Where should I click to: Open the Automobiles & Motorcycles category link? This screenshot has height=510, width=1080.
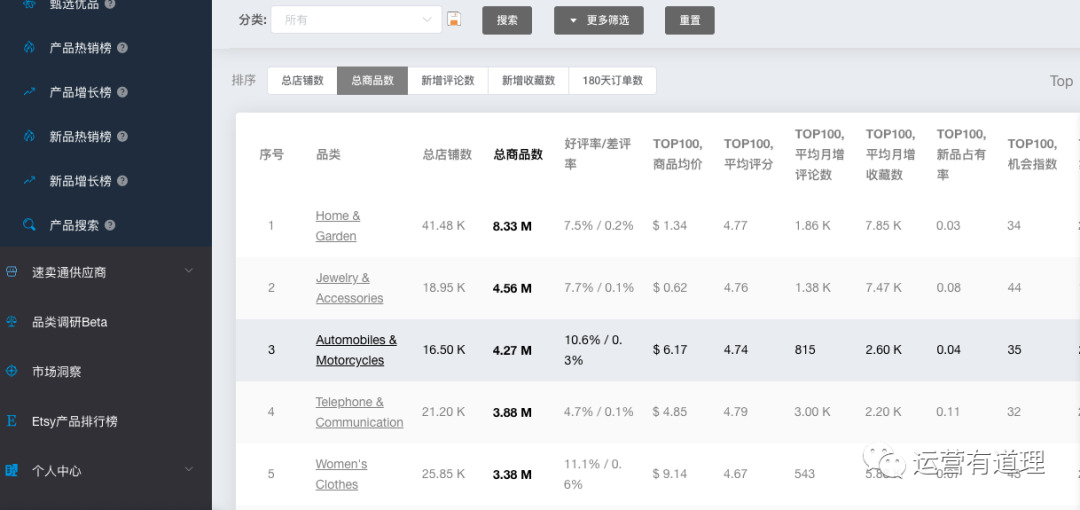click(356, 350)
